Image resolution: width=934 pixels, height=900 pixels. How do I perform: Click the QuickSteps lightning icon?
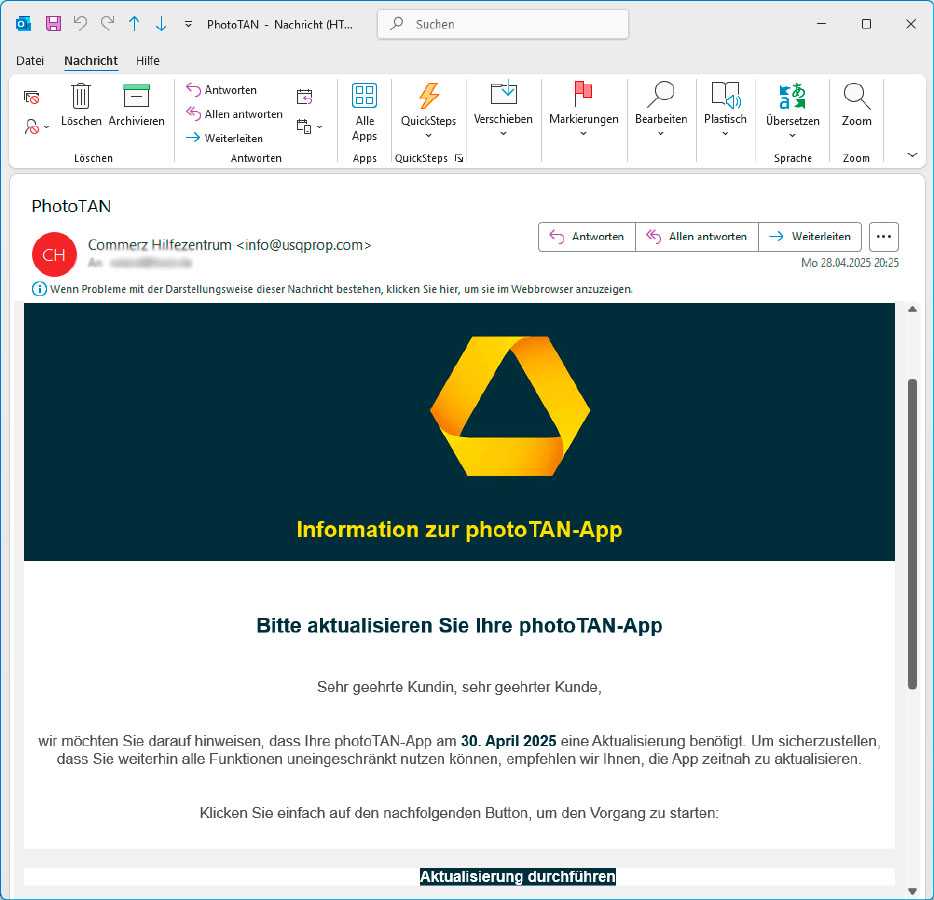coord(428,96)
